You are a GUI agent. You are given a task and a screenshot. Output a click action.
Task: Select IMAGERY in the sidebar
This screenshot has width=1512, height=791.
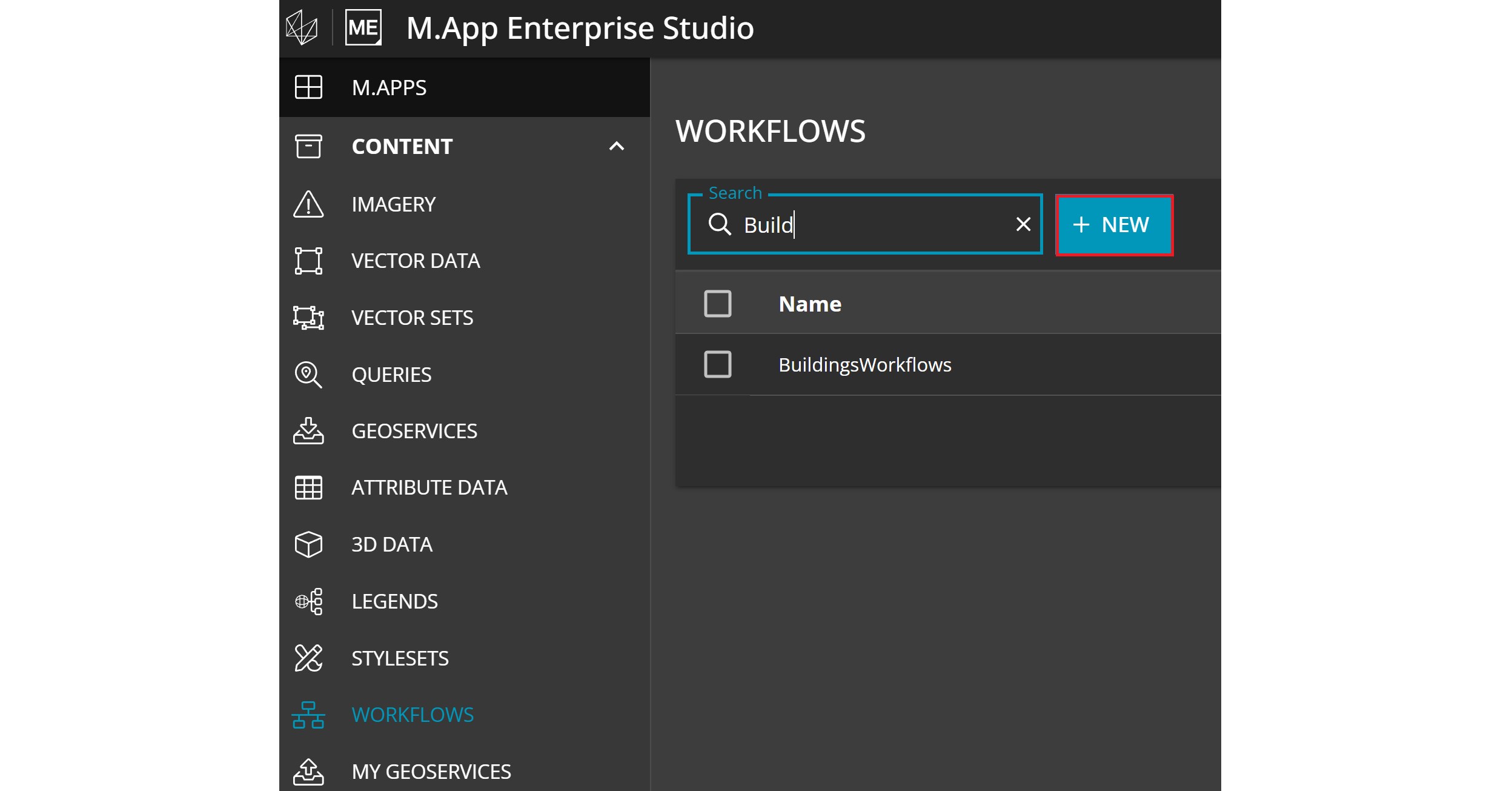(x=465, y=204)
